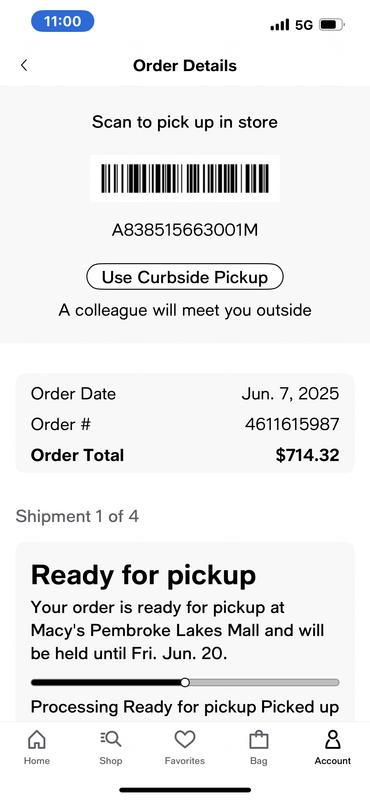The width and height of the screenshot is (370, 800).
Task: Tap barcode code A838515663001M
Action: click(185, 230)
